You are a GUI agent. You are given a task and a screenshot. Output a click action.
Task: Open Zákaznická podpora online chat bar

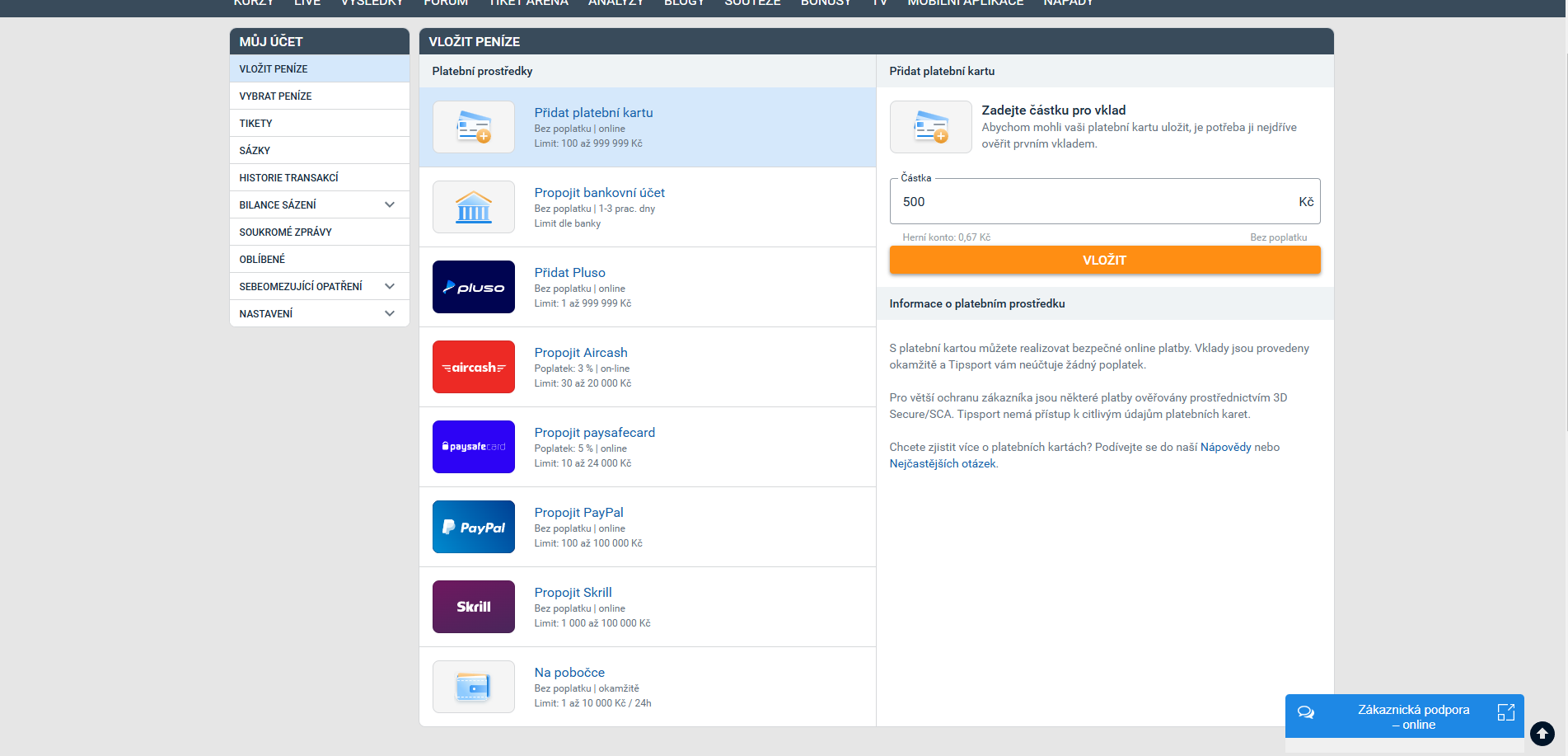point(1404,716)
